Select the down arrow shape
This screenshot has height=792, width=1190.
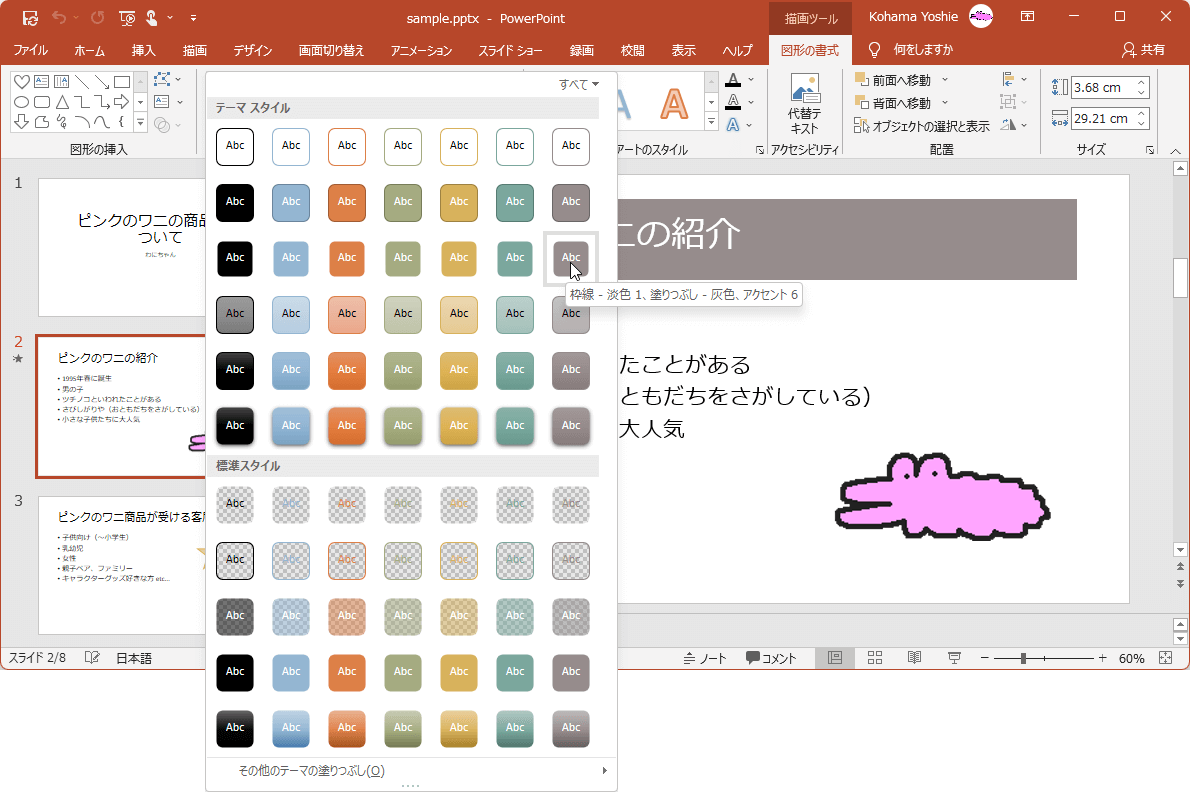point(21,121)
